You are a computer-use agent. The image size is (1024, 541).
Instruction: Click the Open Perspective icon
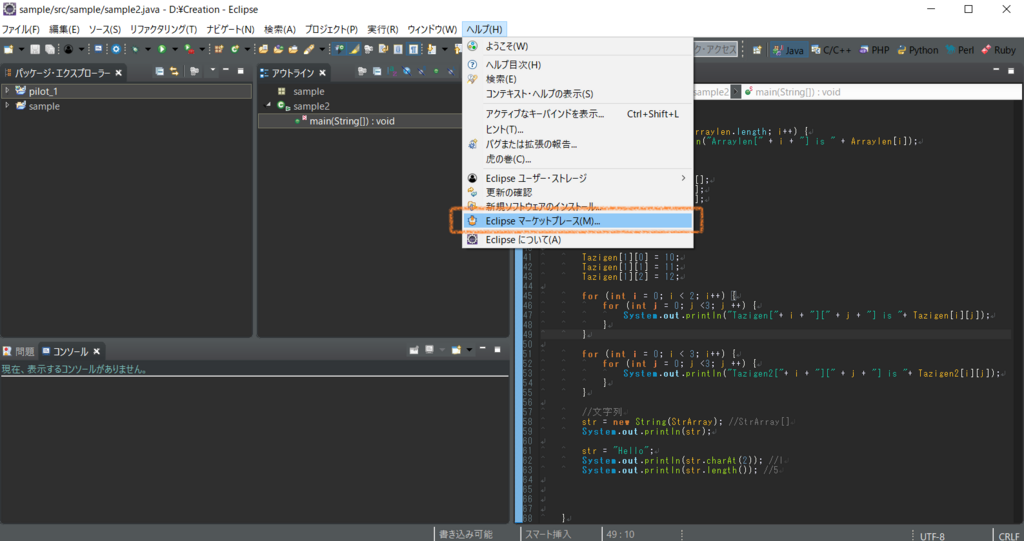coord(757,50)
